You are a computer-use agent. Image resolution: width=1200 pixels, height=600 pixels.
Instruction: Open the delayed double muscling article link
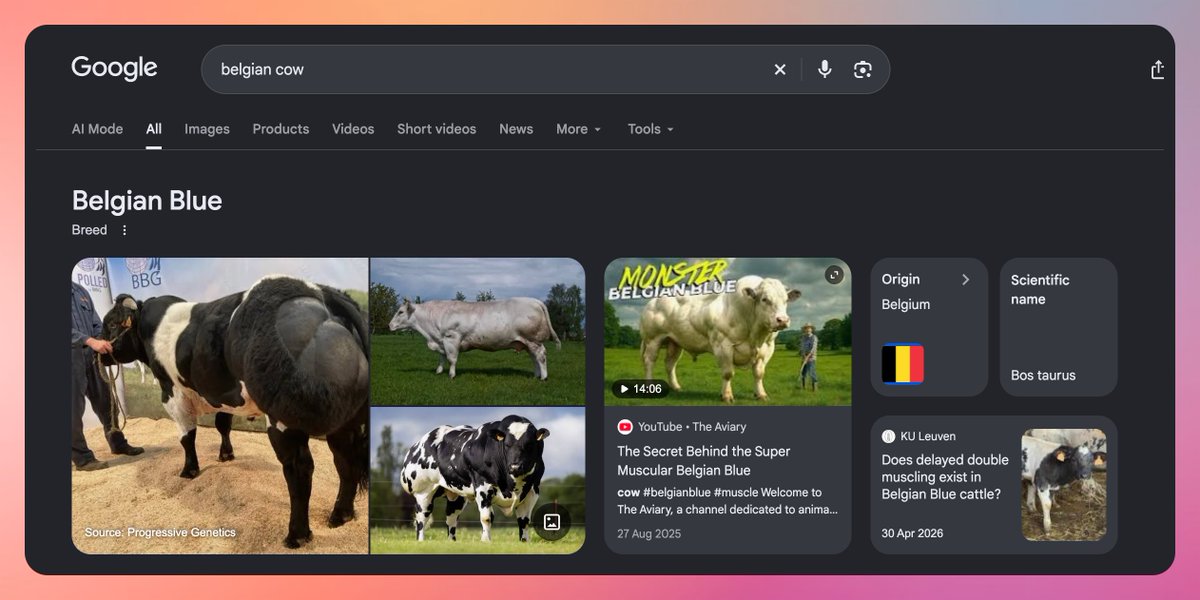(x=945, y=477)
